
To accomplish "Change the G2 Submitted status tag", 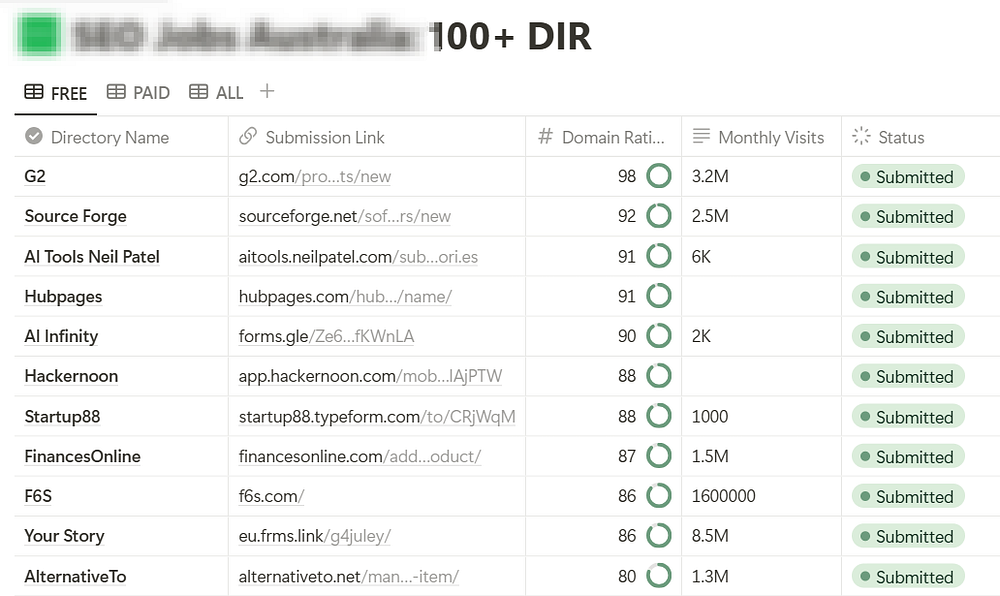I will tap(908, 177).
